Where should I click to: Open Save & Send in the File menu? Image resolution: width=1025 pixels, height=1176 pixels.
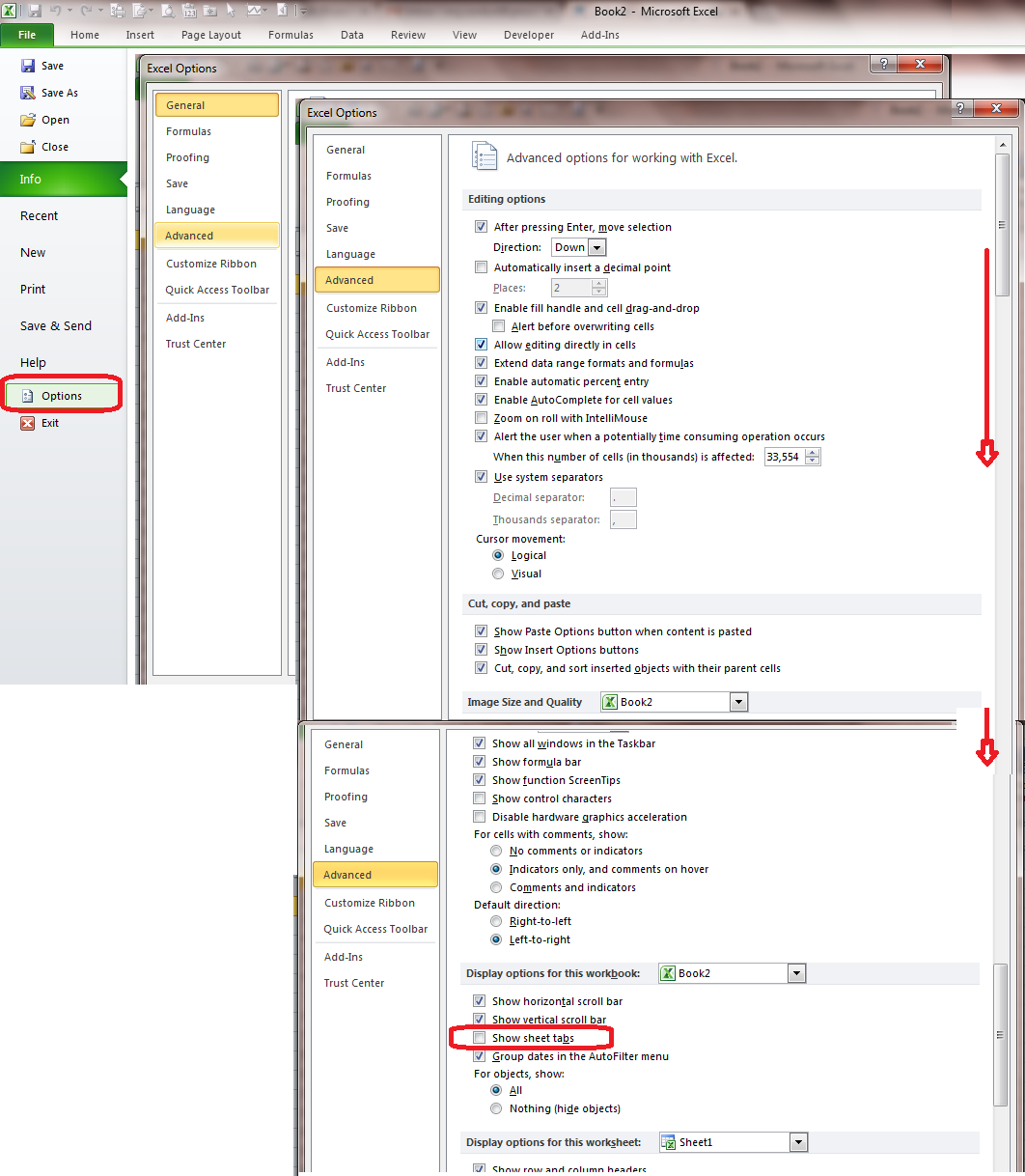pyautogui.click(x=56, y=326)
